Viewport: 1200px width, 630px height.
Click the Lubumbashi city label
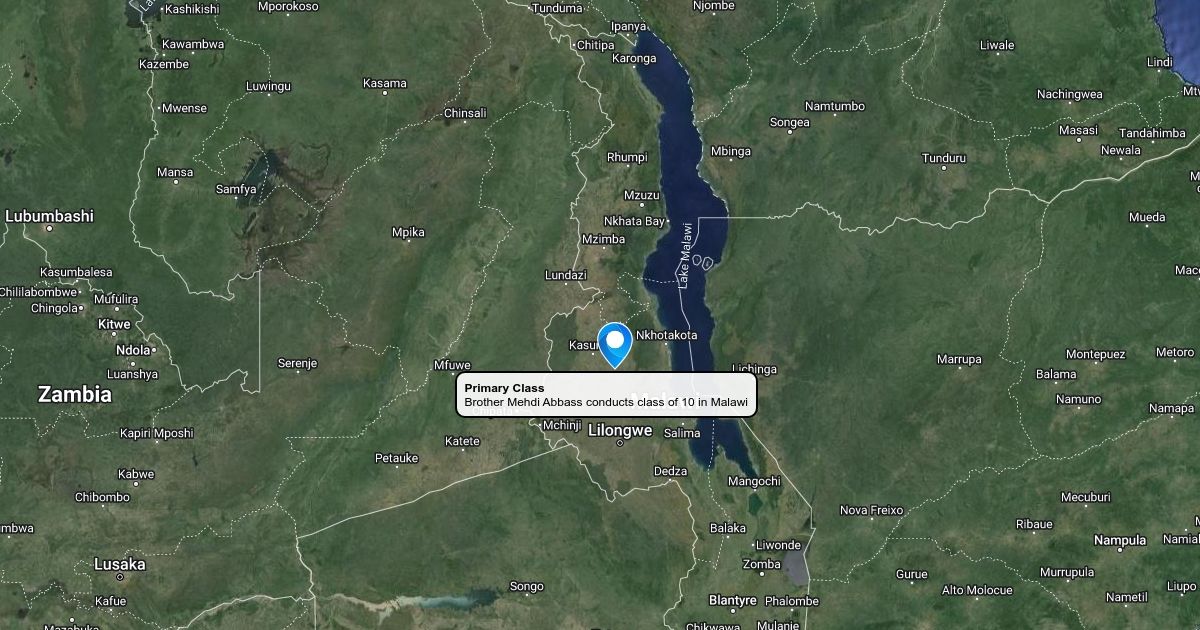49,216
